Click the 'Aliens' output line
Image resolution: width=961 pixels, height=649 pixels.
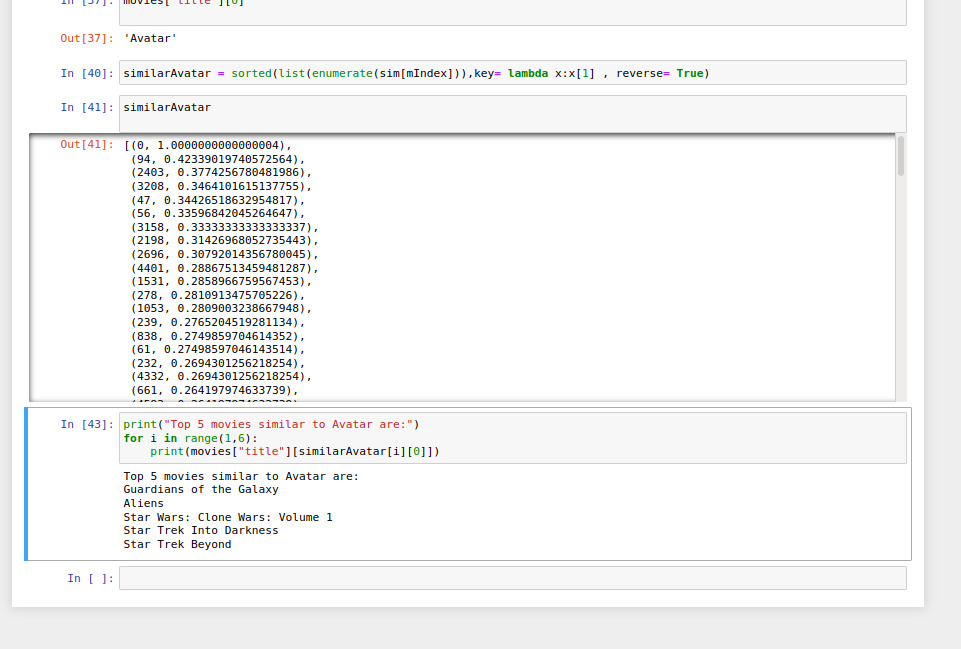click(143, 503)
